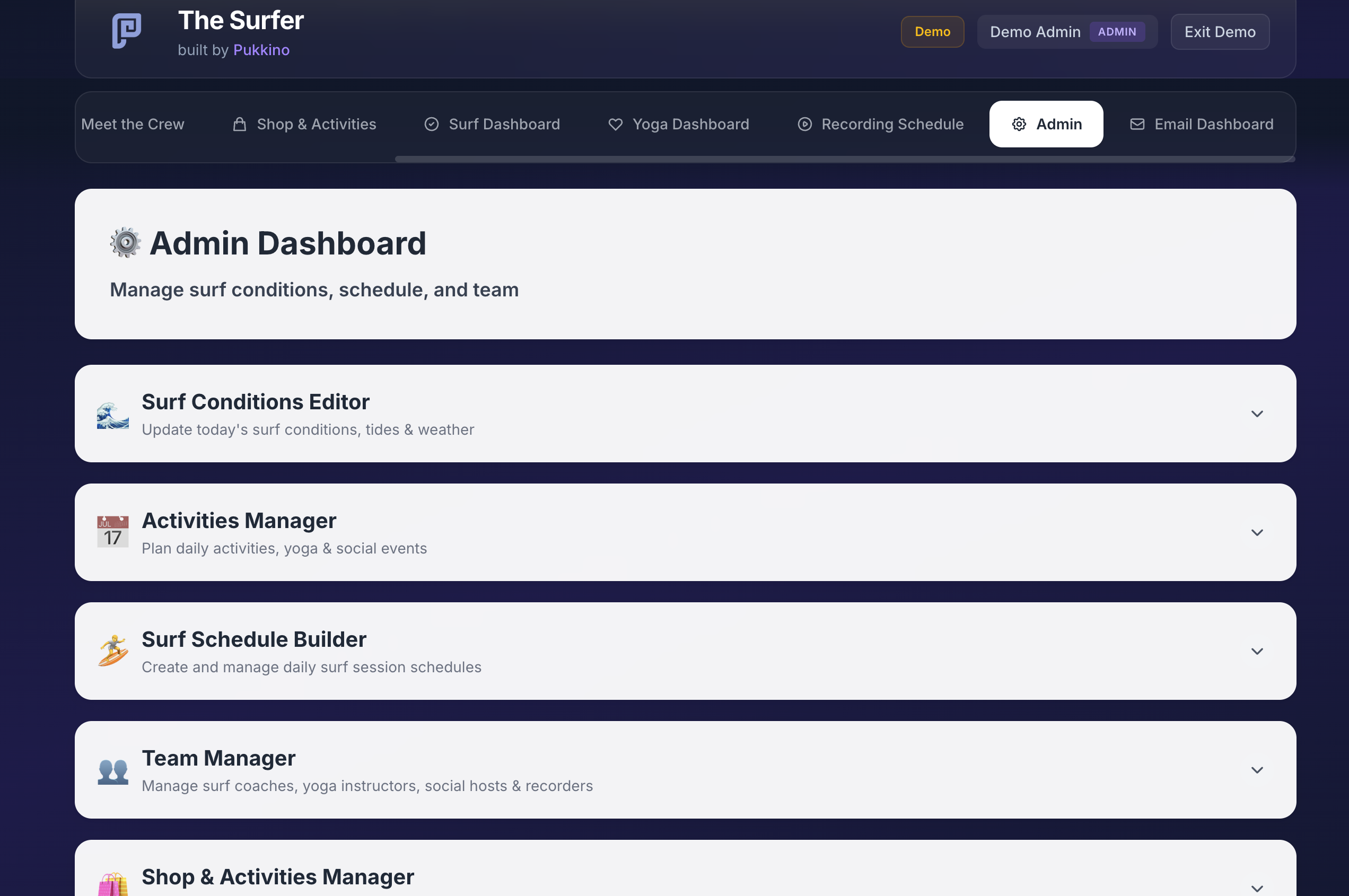1349x896 pixels.
Task: Switch to the Meet the Crew tab
Action: 133,124
